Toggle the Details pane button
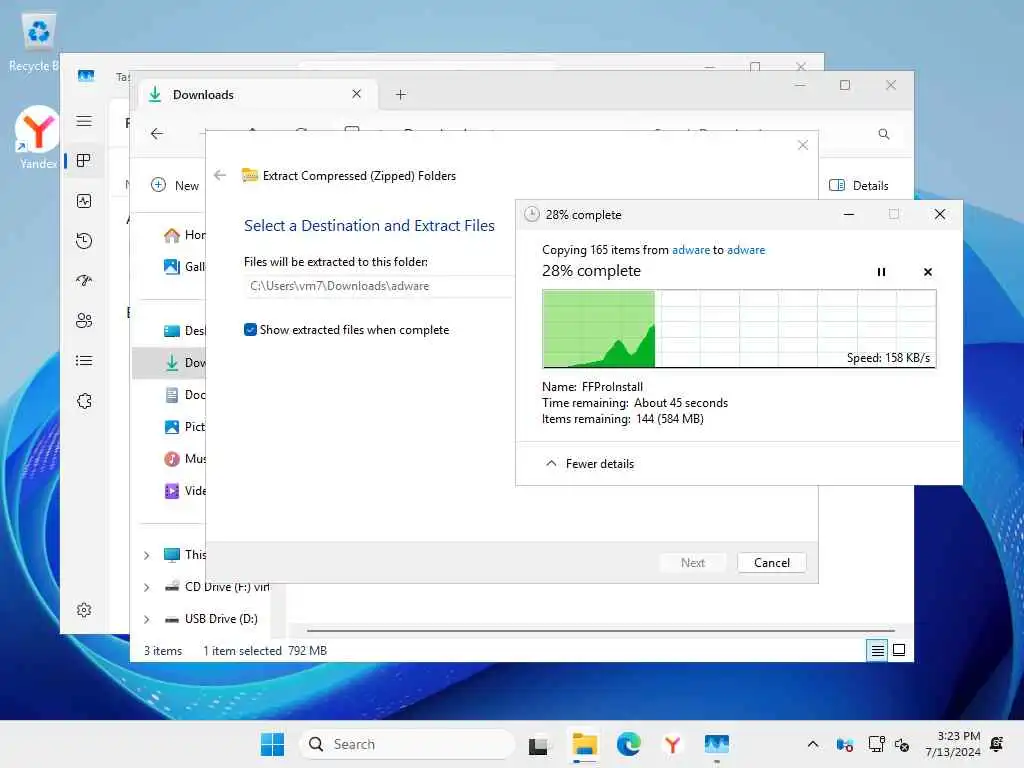The width and height of the screenshot is (1024, 768). point(858,185)
